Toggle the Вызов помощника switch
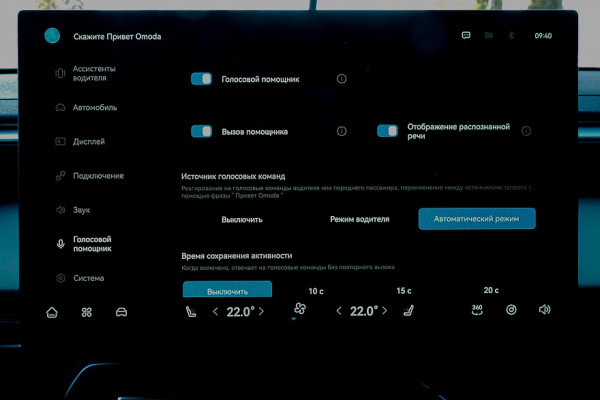The image size is (600, 400). [201, 131]
